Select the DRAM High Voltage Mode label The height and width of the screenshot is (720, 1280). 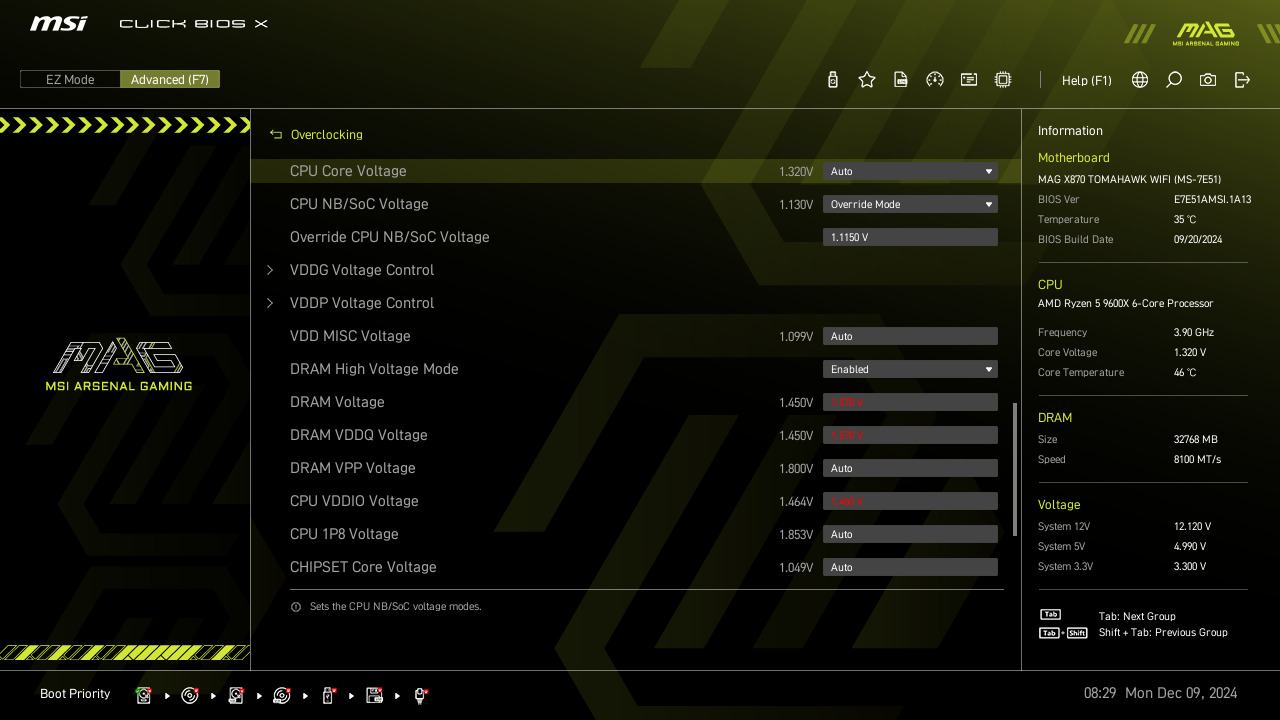pyautogui.click(x=374, y=369)
